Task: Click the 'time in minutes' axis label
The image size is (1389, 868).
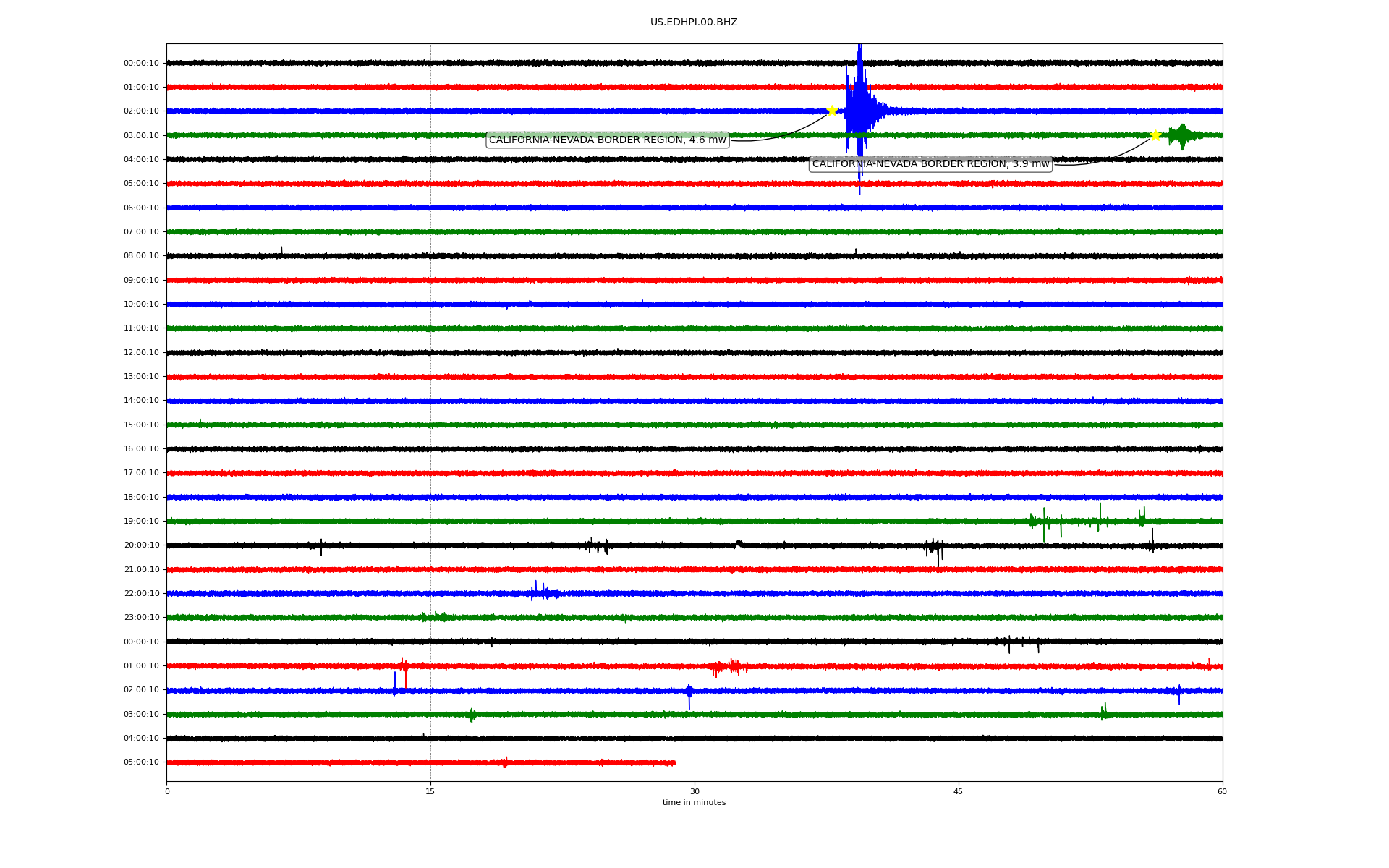Action: tap(694, 803)
